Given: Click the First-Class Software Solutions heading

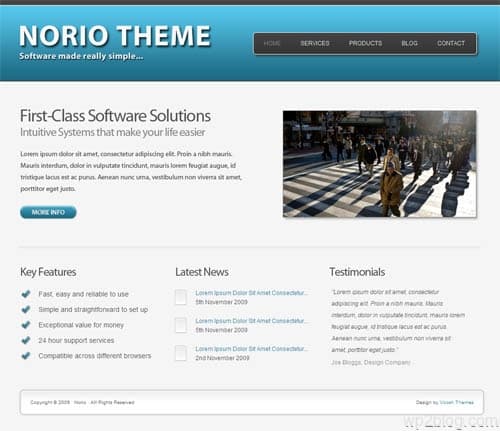Looking at the screenshot, I should [x=115, y=116].
